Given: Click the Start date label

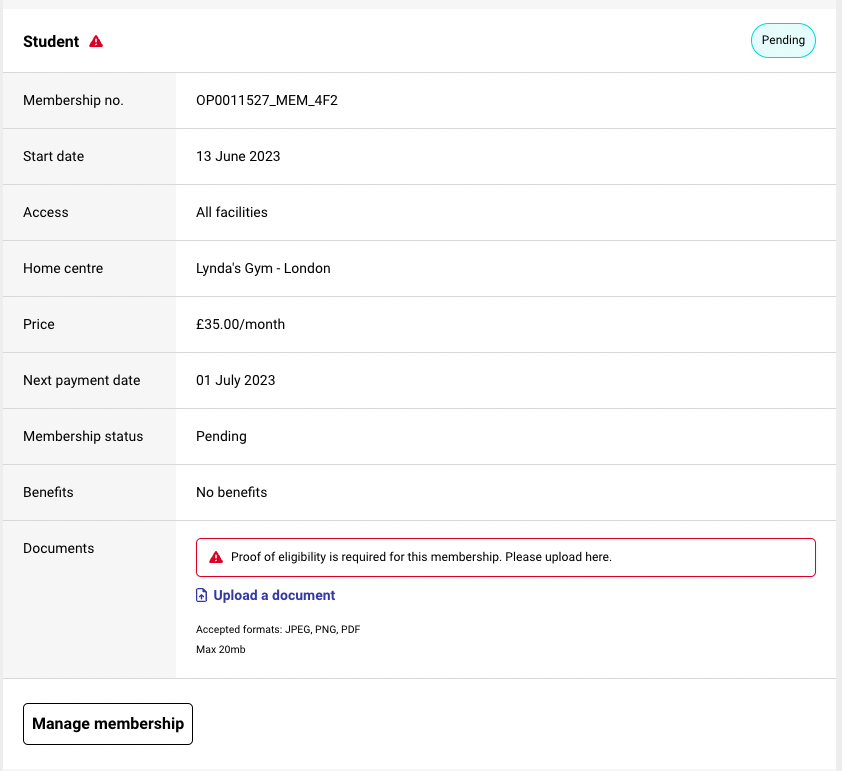Looking at the screenshot, I should click(x=53, y=156).
